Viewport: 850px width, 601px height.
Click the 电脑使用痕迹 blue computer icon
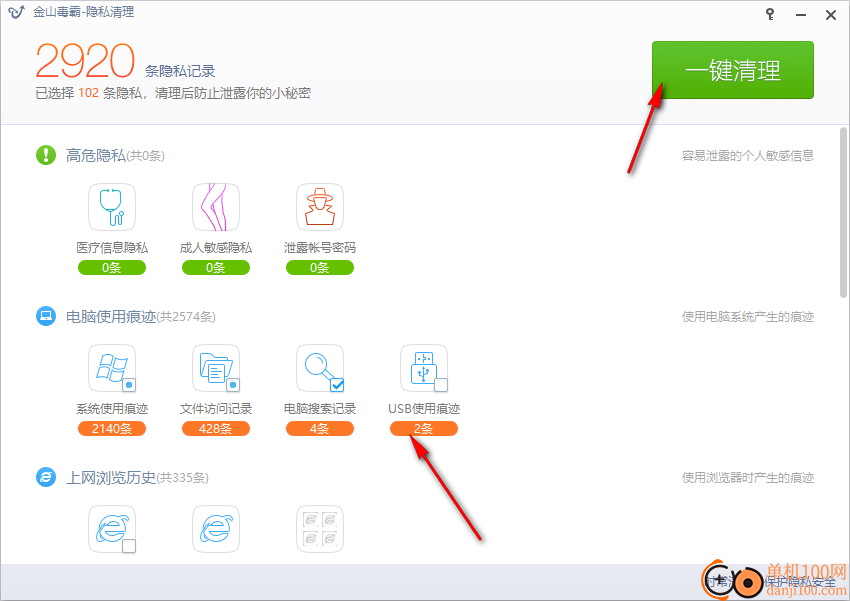click(46, 316)
